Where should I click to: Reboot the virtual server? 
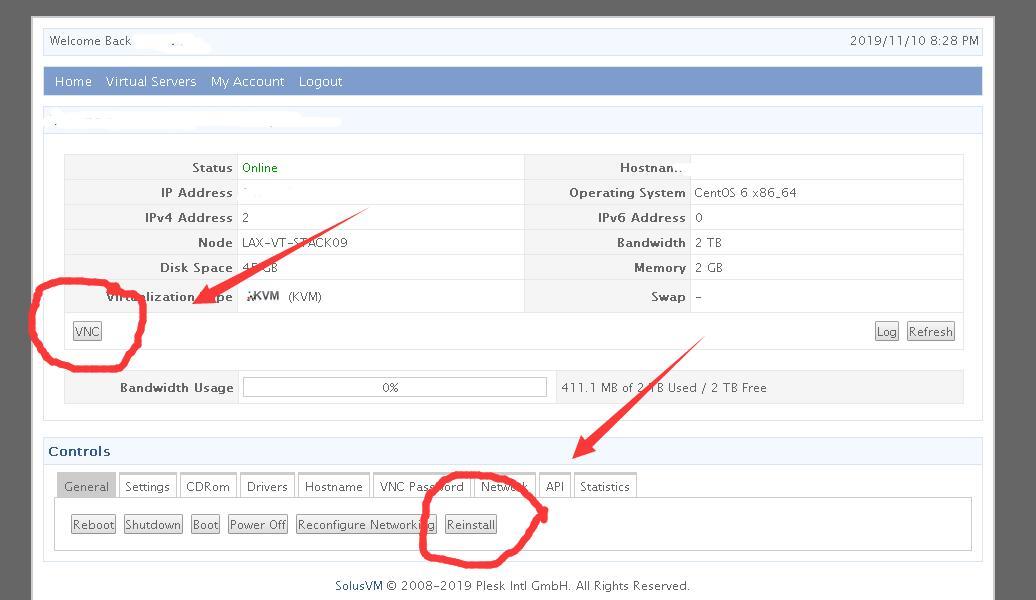[93, 524]
